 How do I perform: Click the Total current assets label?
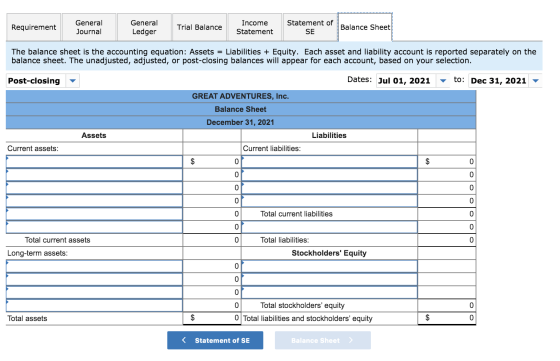point(58,240)
